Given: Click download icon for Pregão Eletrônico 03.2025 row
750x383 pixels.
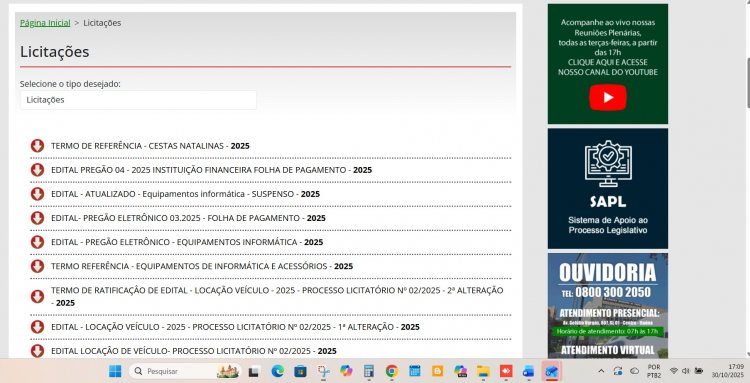Looking at the screenshot, I should pyautogui.click(x=37, y=218).
